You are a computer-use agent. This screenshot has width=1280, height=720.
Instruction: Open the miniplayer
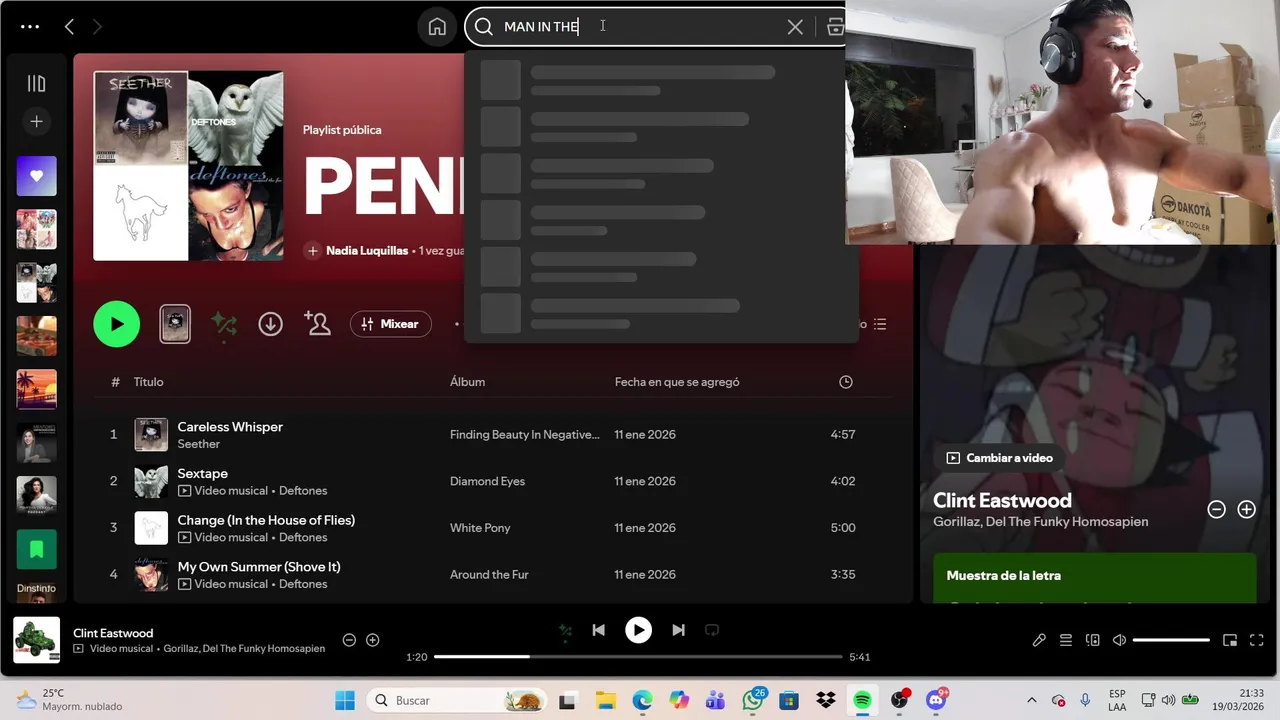[x=1230, y=640]
